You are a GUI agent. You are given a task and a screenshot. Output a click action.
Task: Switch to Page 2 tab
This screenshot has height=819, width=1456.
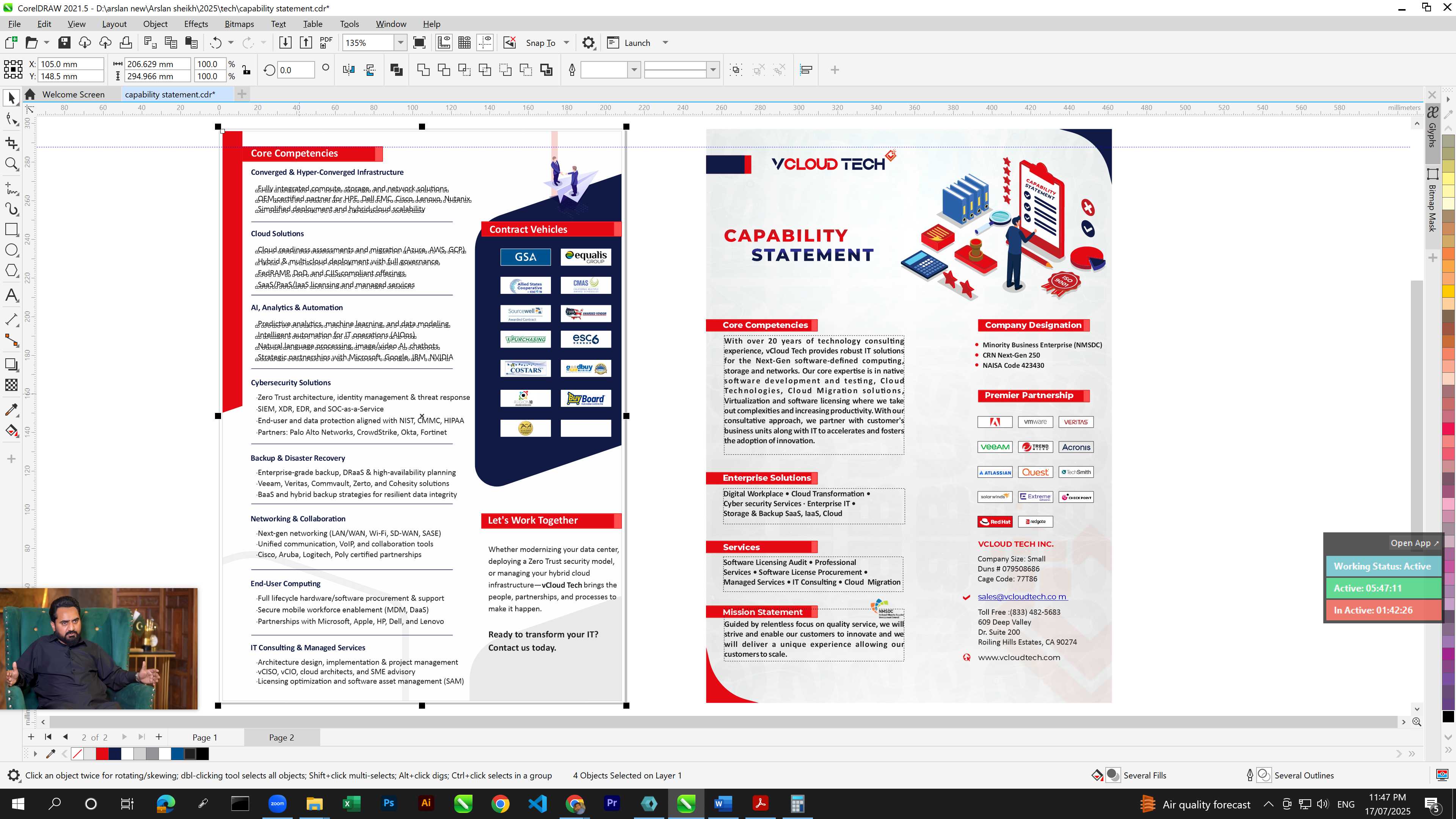click(x=281, y=737)
